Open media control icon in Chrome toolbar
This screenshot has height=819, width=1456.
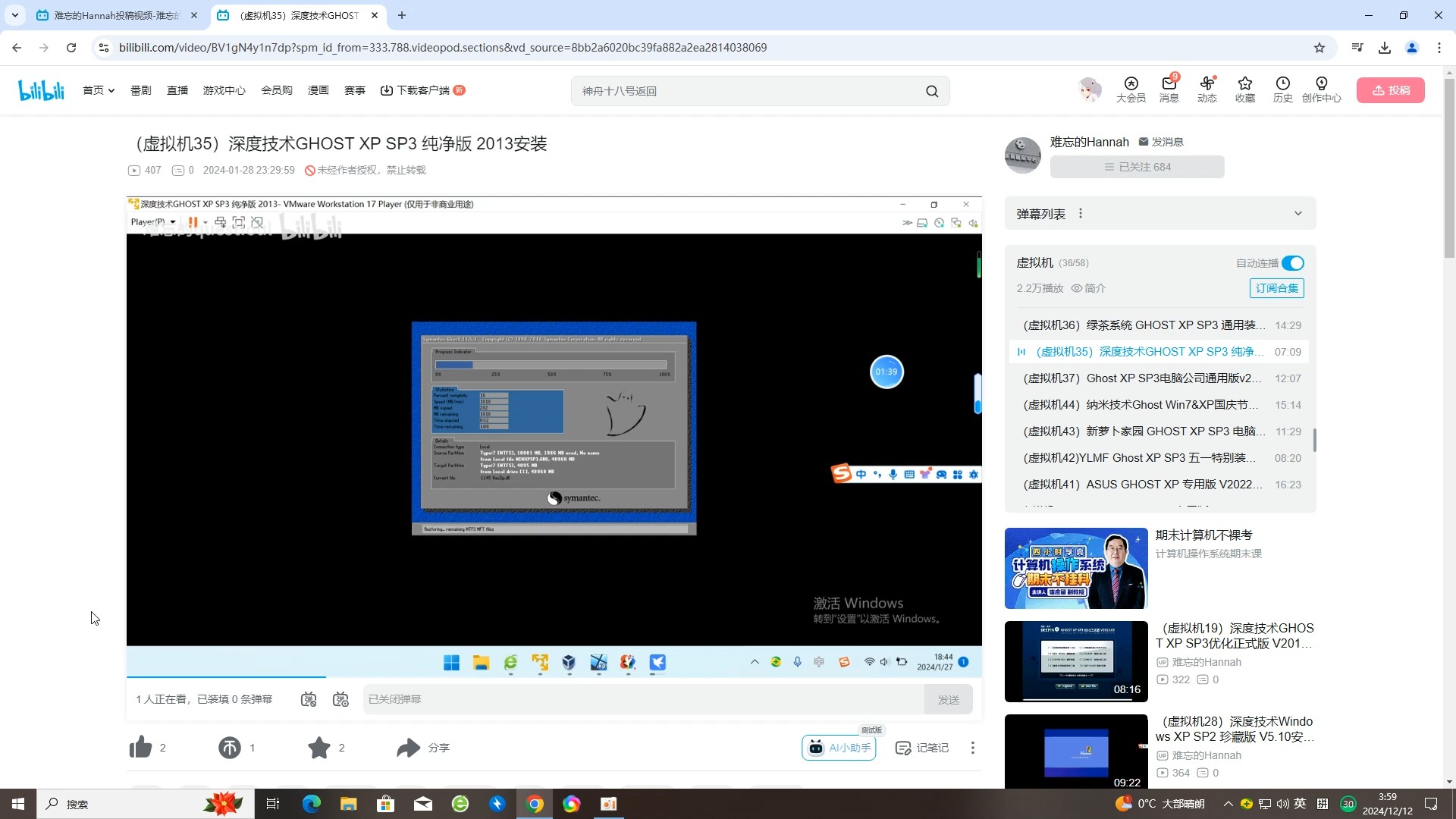click(1357, 48)
